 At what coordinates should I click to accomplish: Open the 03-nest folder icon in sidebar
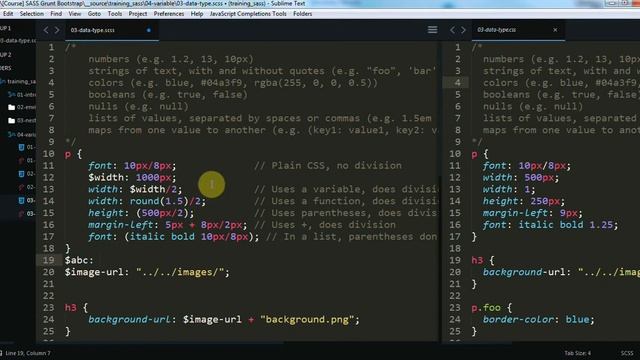(x=11, y=120)
